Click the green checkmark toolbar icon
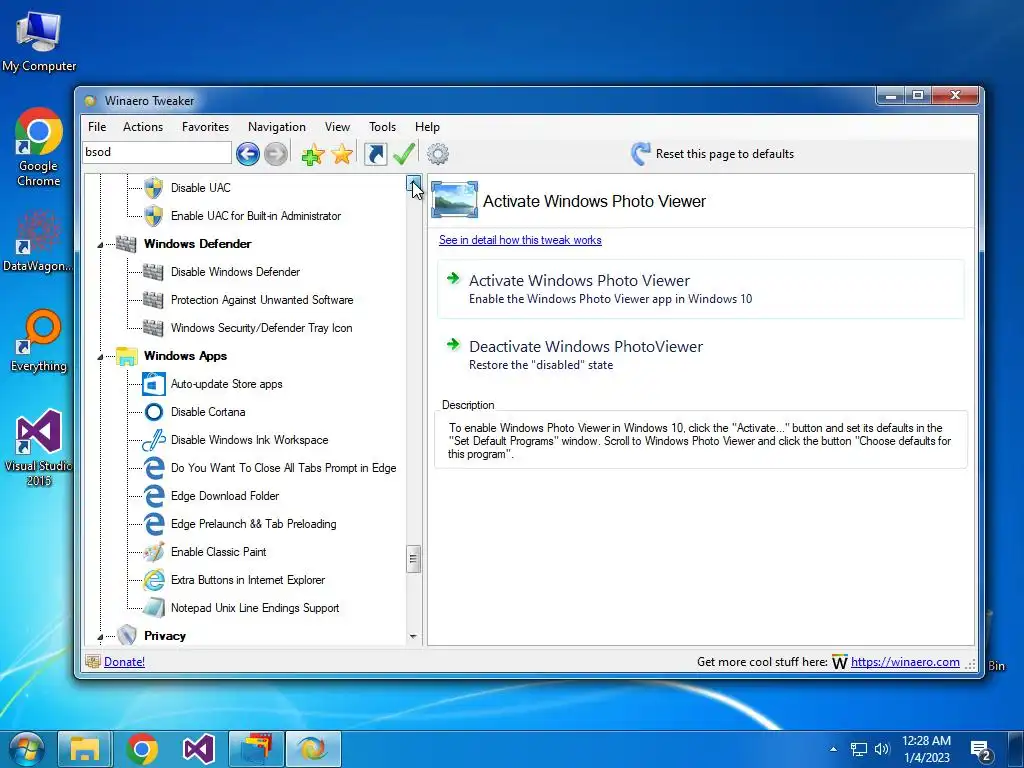This screenshot has height=768, width=1024. click(404, 154)
